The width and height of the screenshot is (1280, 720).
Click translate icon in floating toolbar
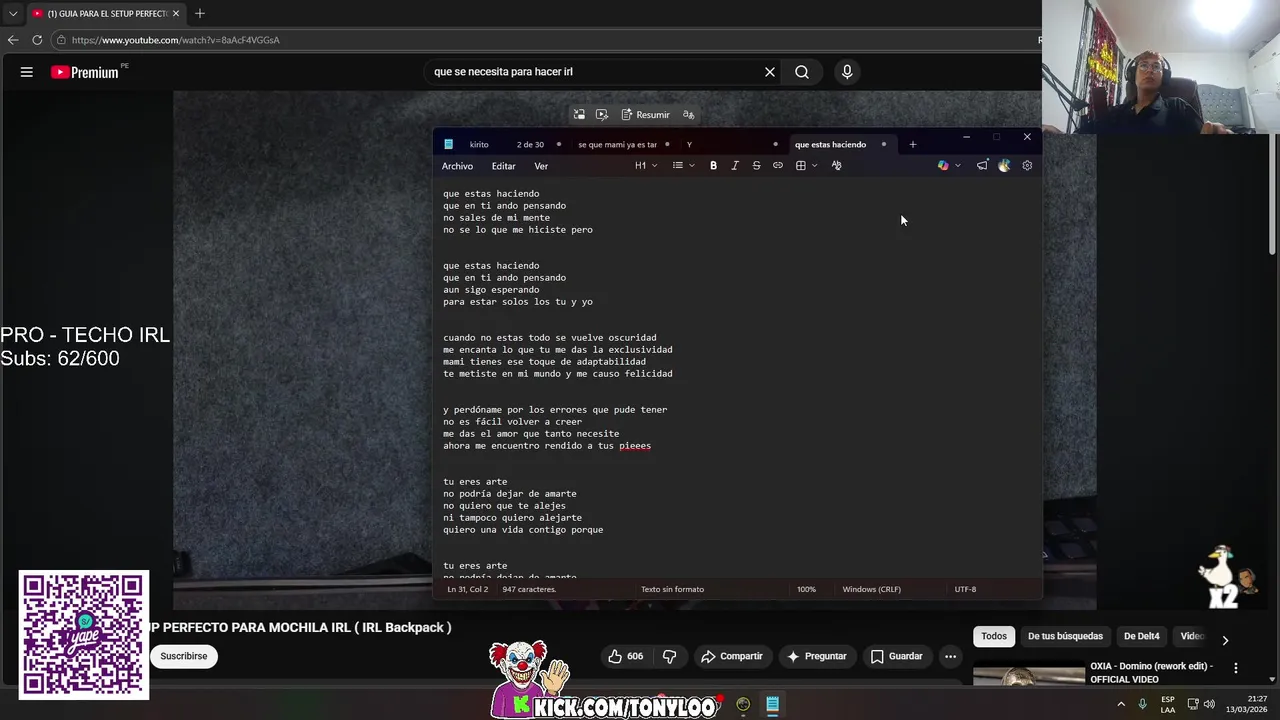pyautogui.click(x=688, y=115)
